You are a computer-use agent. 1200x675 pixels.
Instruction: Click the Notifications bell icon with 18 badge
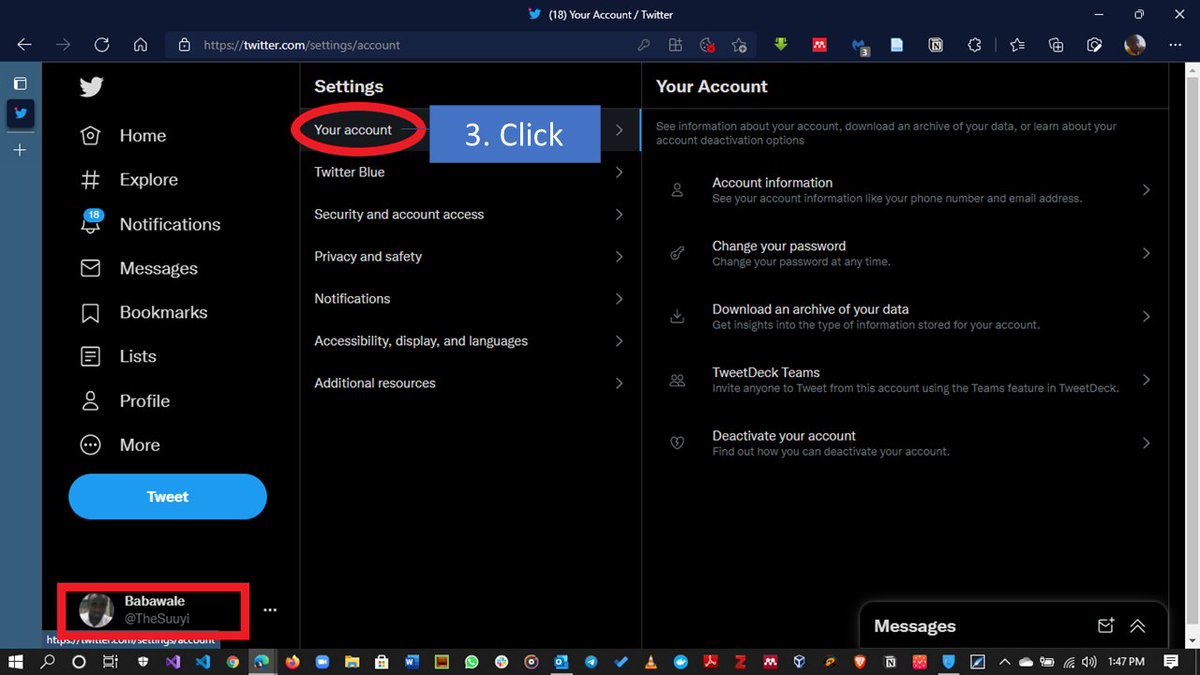click(91, 223)
